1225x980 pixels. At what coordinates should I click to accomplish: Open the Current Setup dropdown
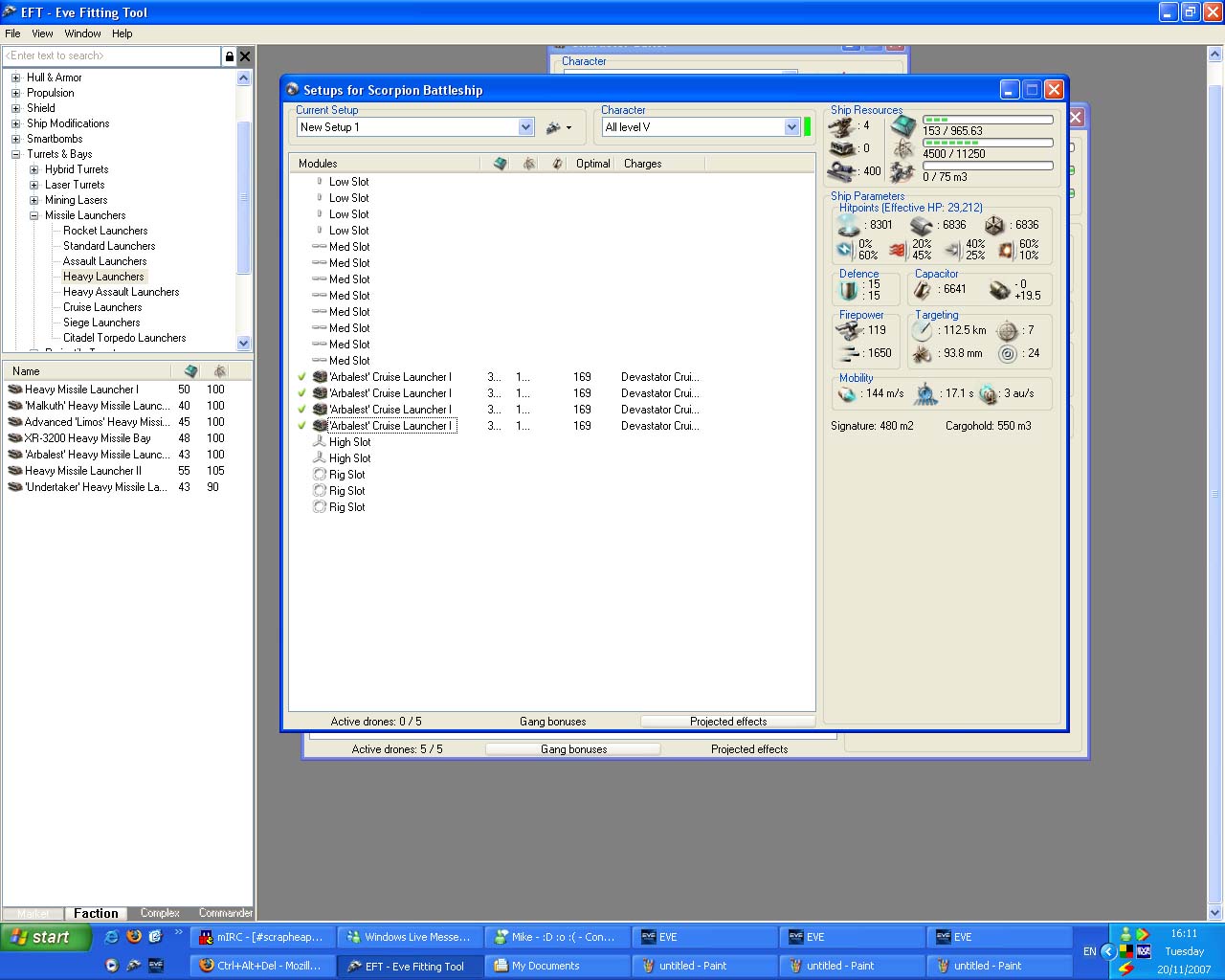click(525, 127)
